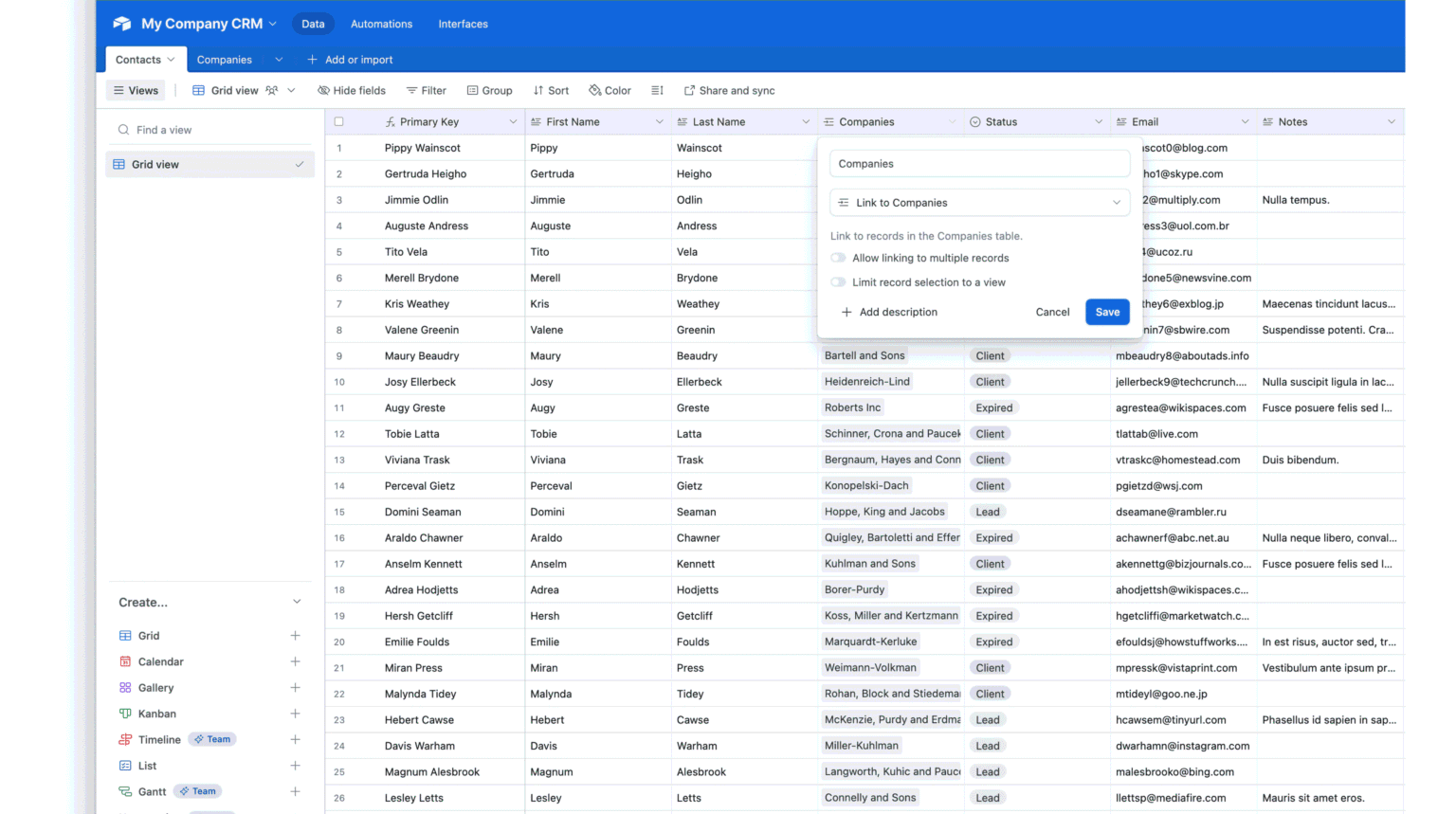Enable Allow linking to multiple records

(x=838, y=257)
